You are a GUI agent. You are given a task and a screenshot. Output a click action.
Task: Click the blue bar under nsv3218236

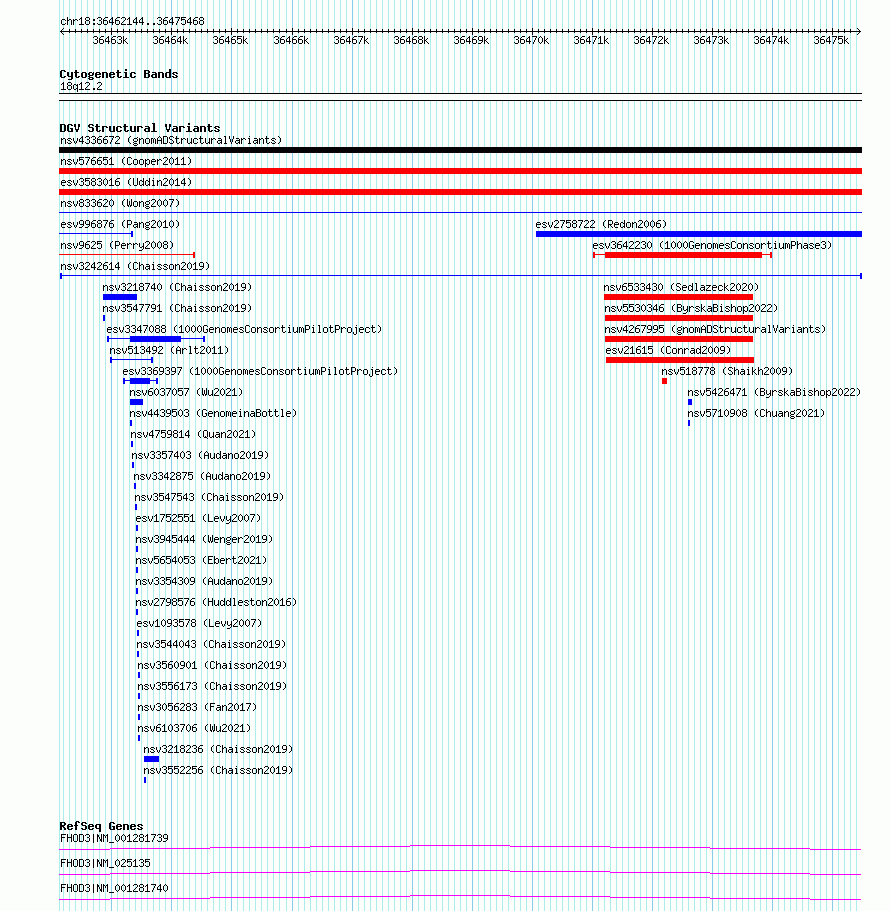tap(151, 759)
